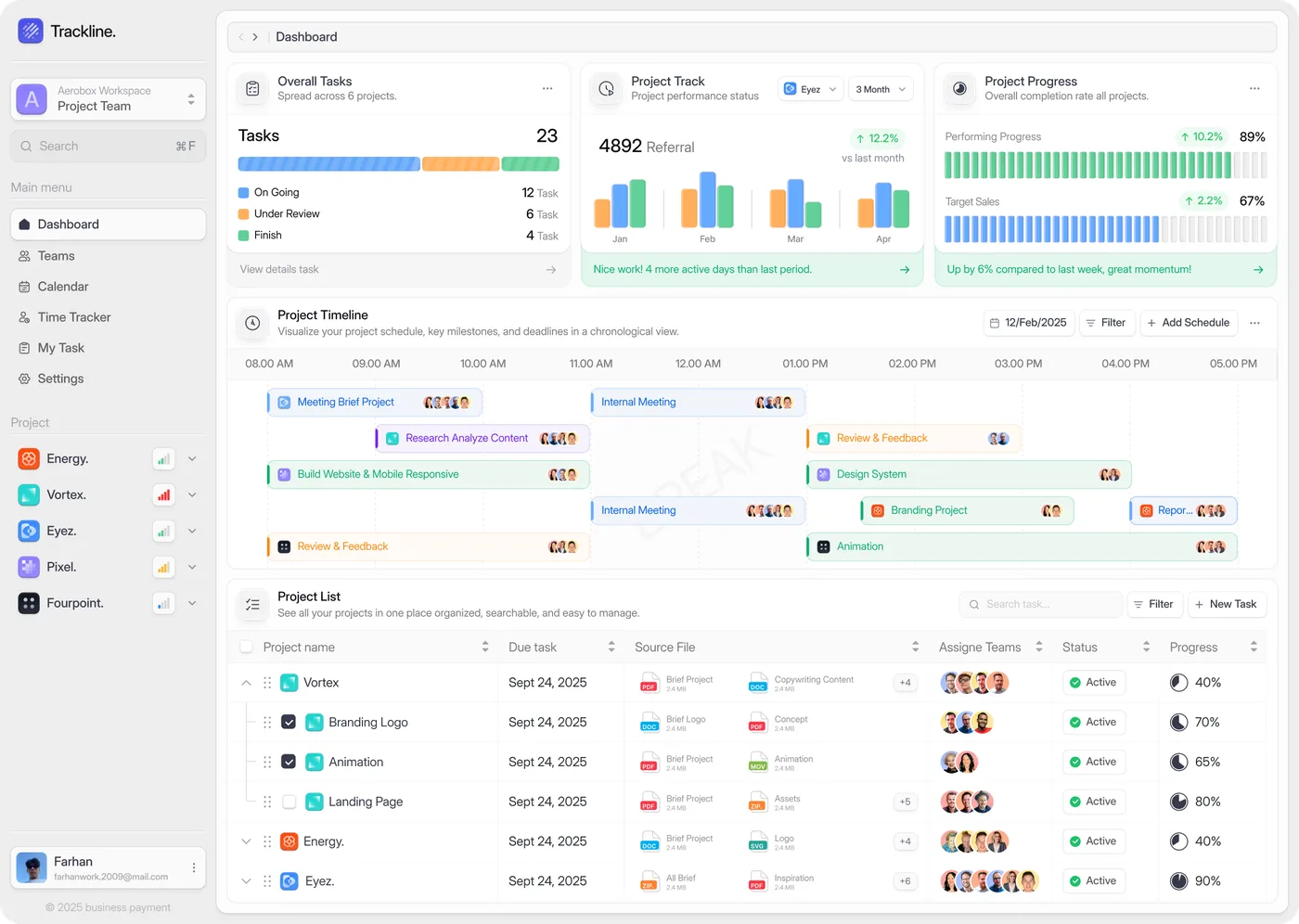Click New Task button

pyautogui.click(x=1226, y=604)
